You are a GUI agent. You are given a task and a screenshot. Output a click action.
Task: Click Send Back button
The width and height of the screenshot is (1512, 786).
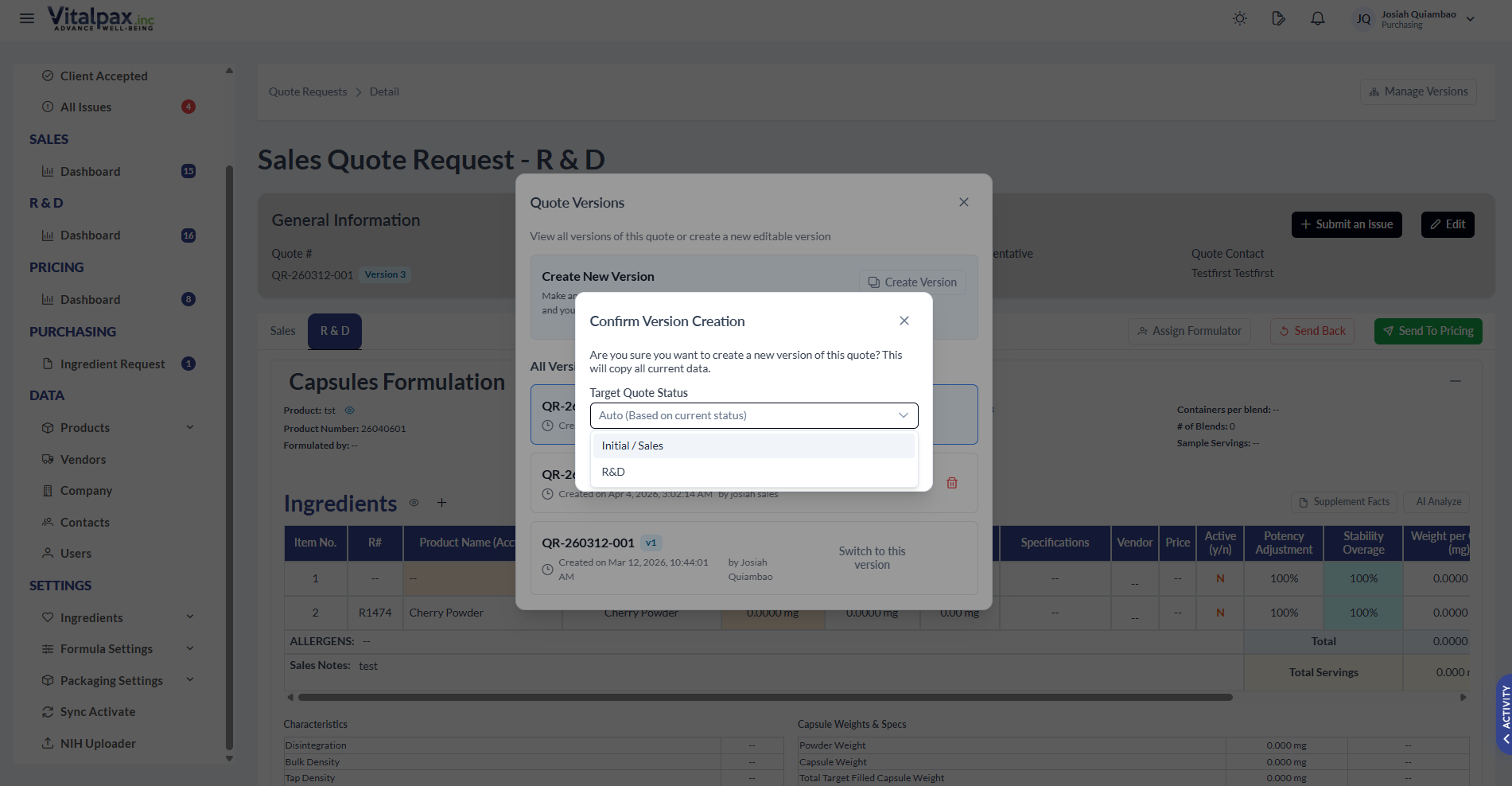click(x=1312, y=331)
